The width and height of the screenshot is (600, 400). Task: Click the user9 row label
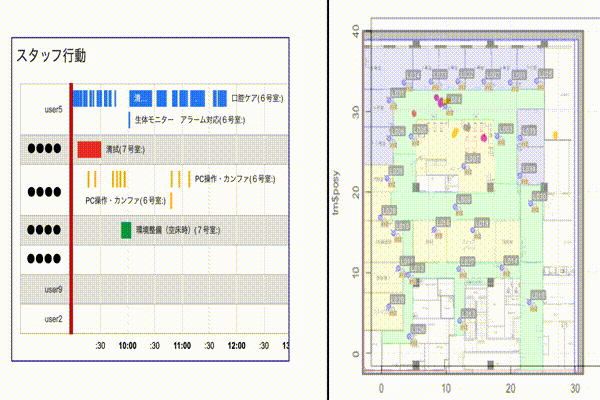tap(53, 289)
